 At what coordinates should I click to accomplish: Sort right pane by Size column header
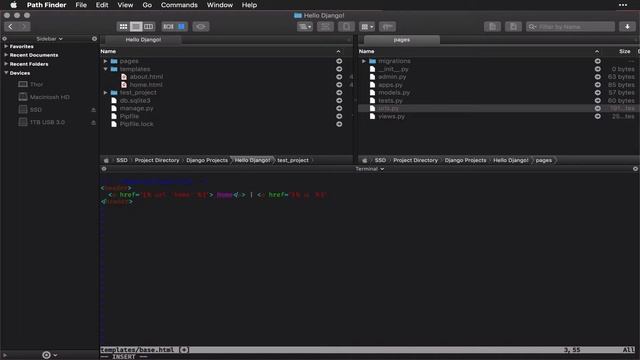click(624, 51)
